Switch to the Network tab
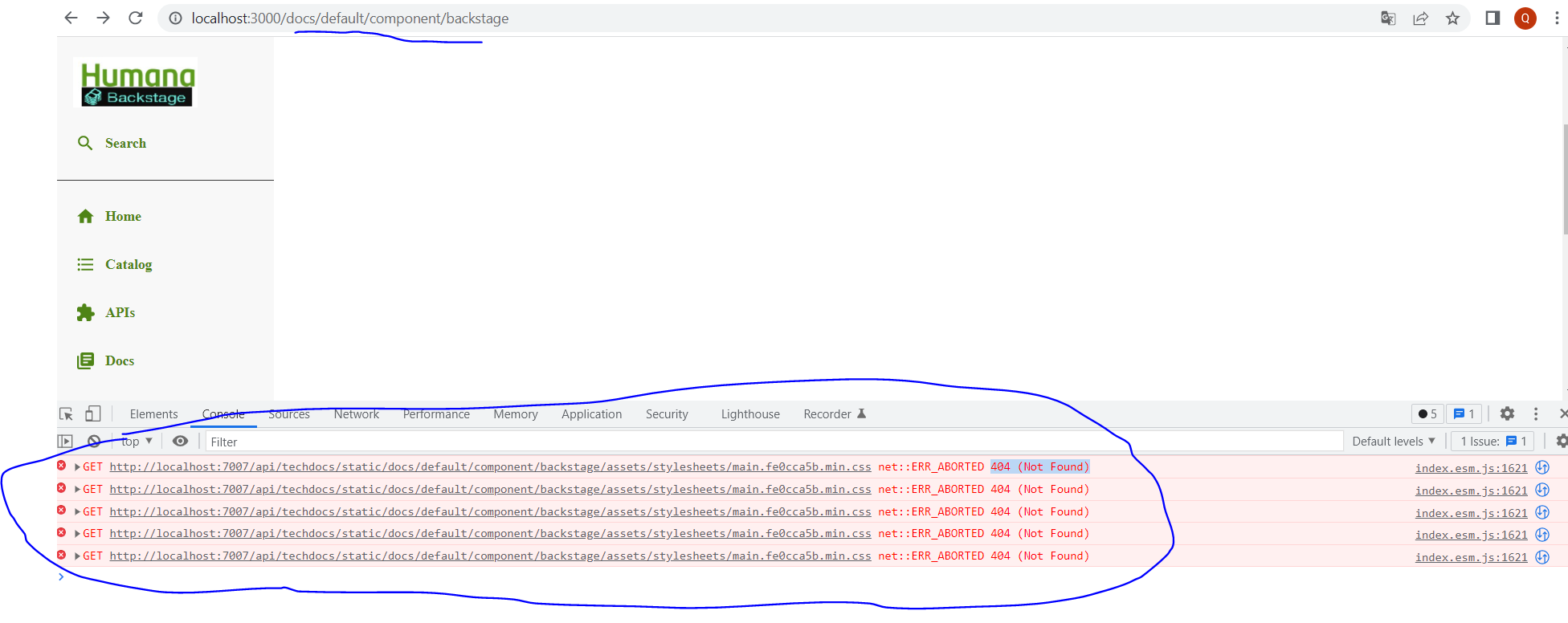The width and height of the screenshot is (1568, 623). coord(357,414)
